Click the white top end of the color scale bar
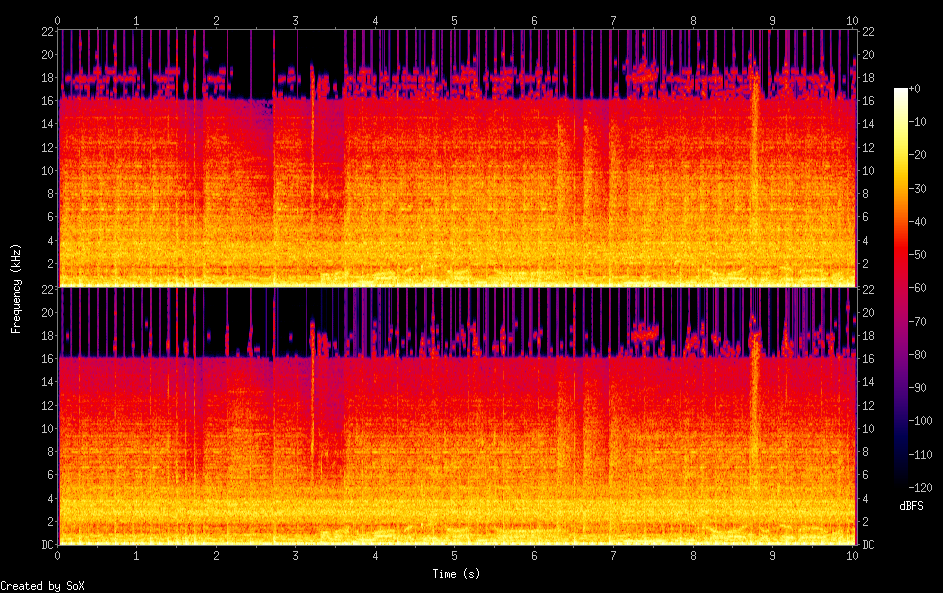 coord(901,92)
